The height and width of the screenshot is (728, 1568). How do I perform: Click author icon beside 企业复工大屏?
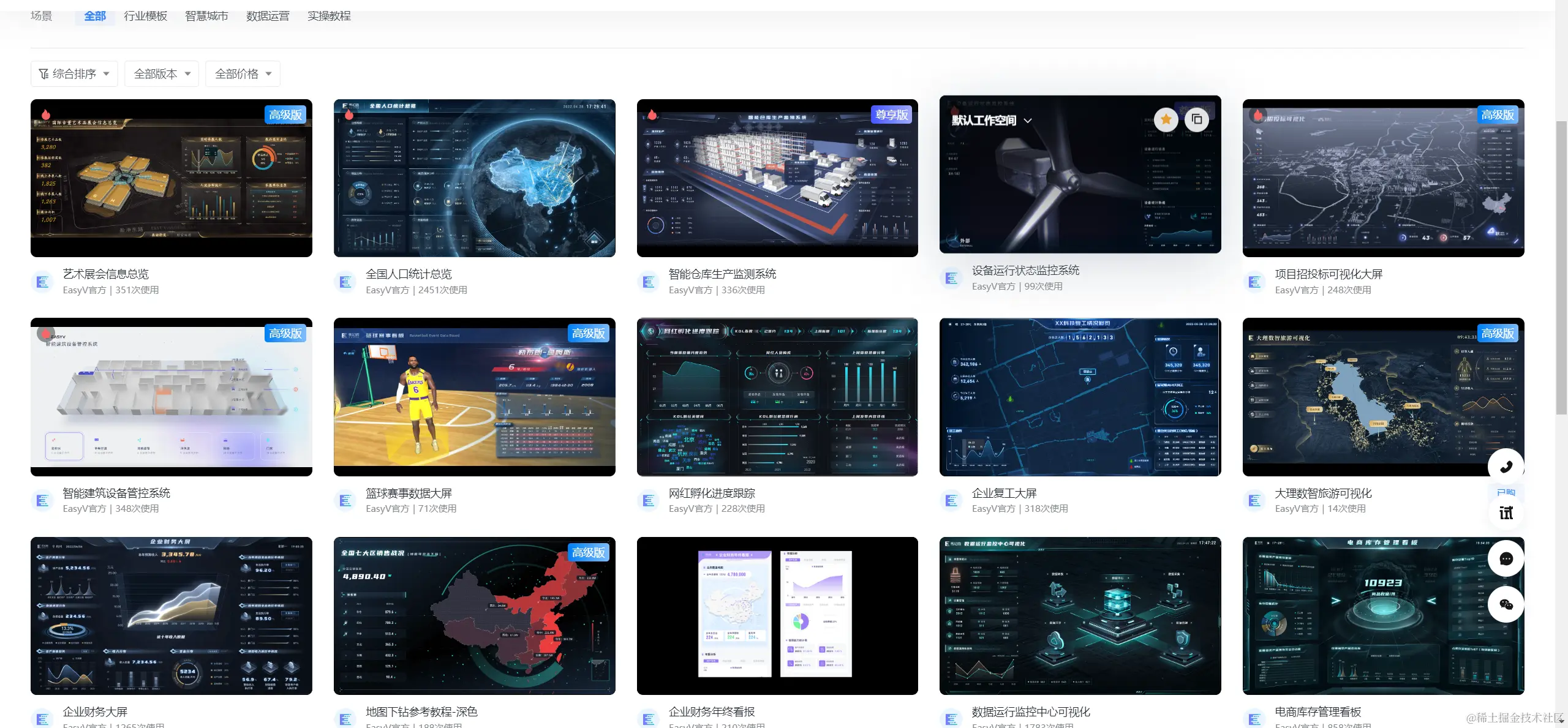[951, 500]
